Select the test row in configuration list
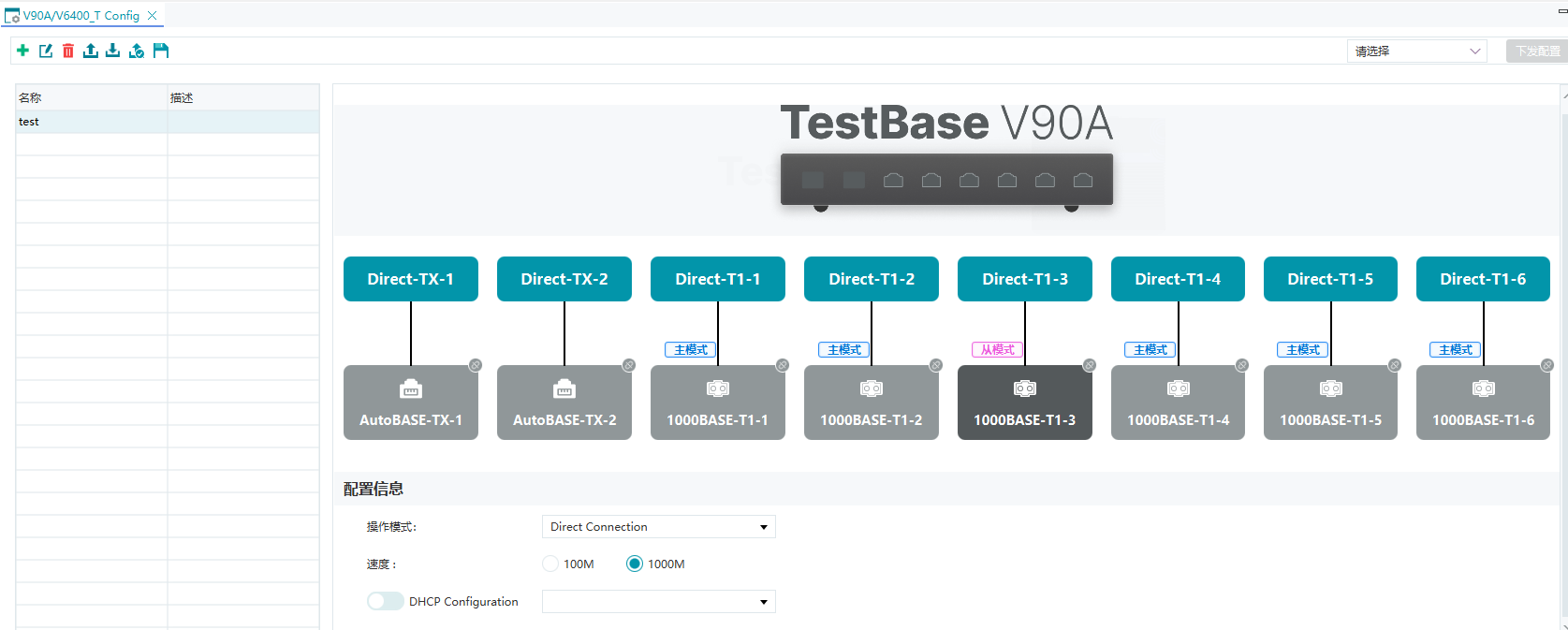1568x630 pixels. pyautogui.click(x=168, y=122)
